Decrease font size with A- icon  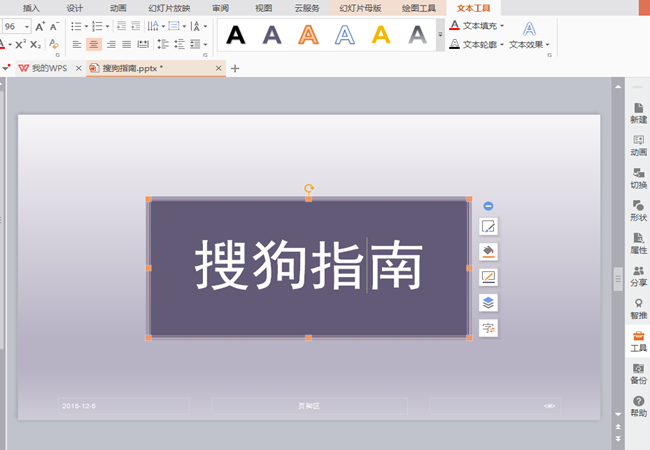[54, 27]
